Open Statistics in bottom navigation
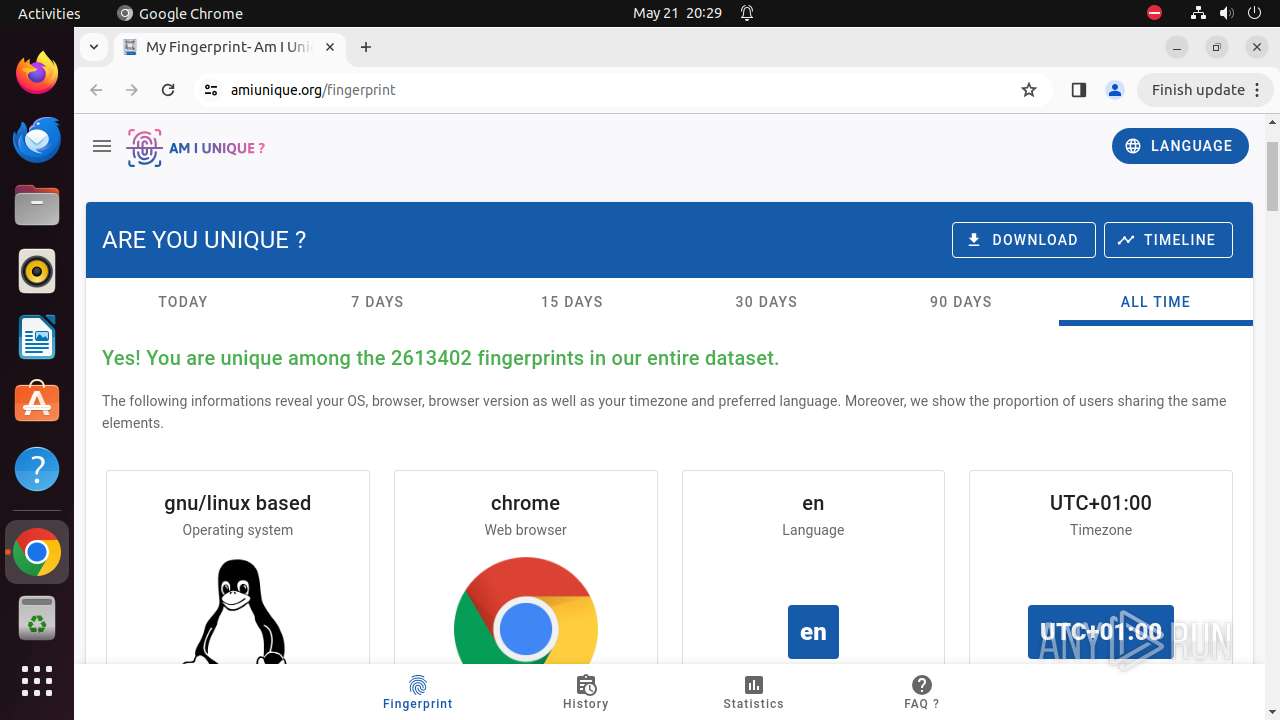The height and width of the screenshot is (720, 1280). coord(754,692)
